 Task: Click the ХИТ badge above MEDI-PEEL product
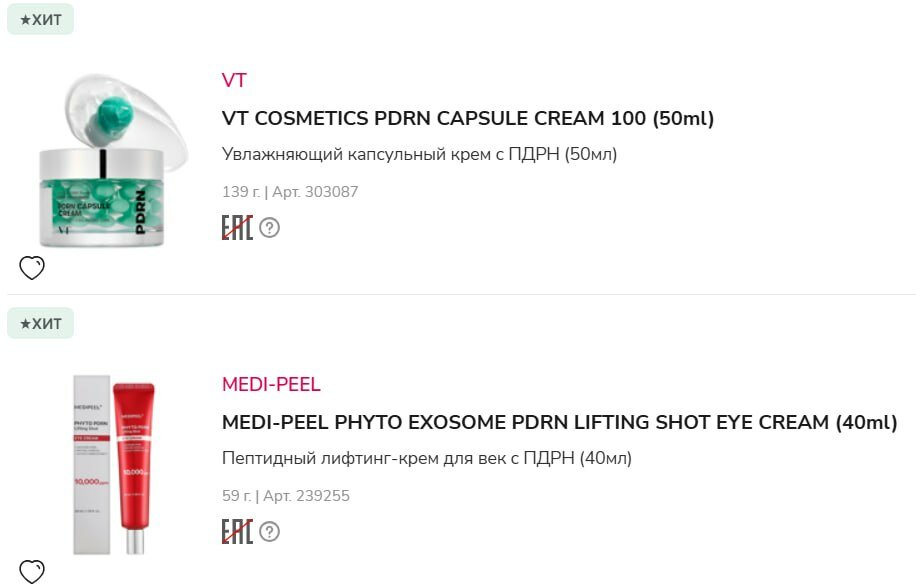[41, 323]
